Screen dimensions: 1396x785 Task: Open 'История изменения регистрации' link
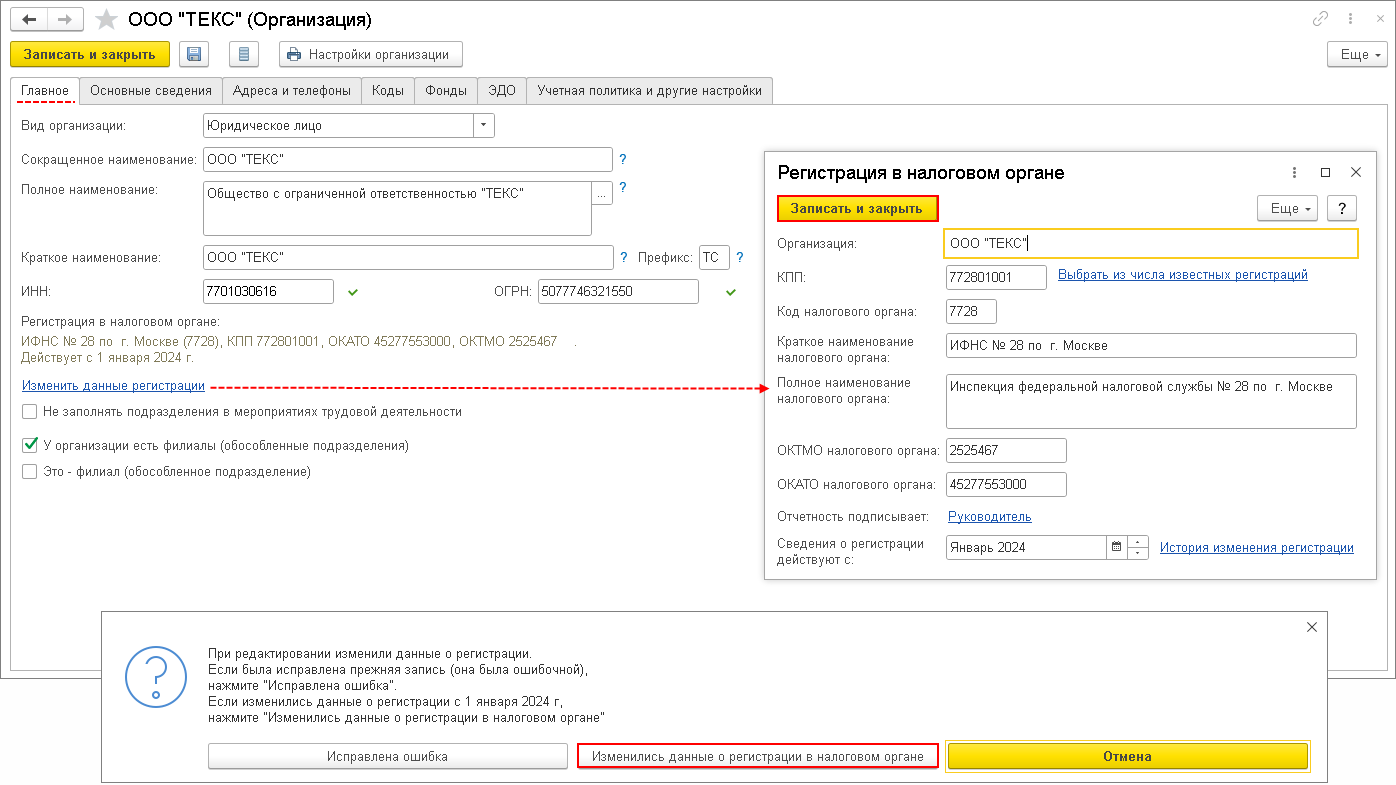coord(1257,547)
